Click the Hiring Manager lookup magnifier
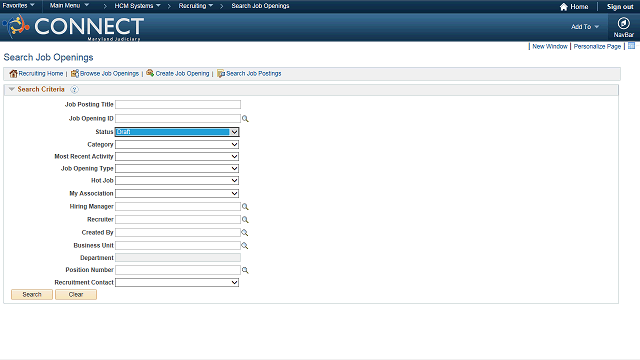The image size is (640, 360). [x=245, y=207]
